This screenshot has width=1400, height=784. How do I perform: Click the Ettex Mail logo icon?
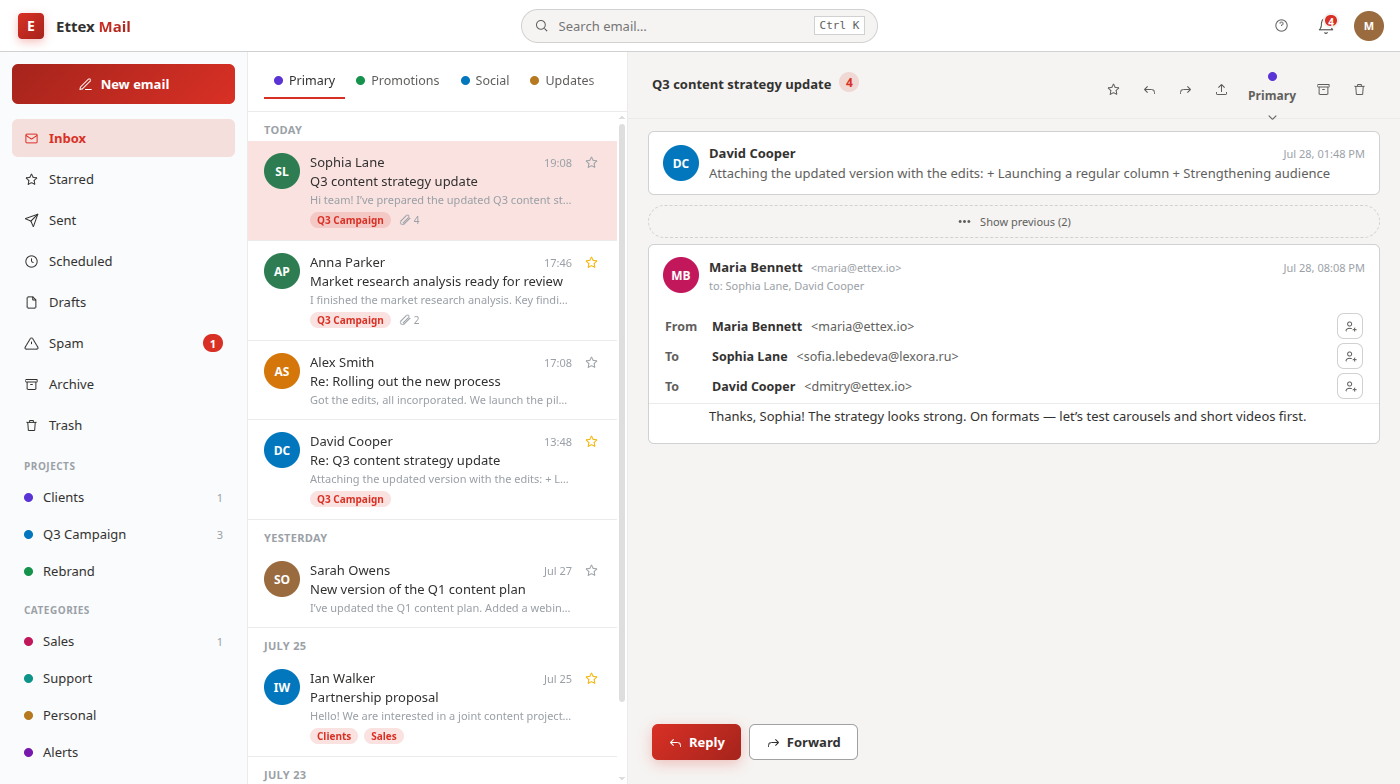pyautogui.click(x=31, y=26)
